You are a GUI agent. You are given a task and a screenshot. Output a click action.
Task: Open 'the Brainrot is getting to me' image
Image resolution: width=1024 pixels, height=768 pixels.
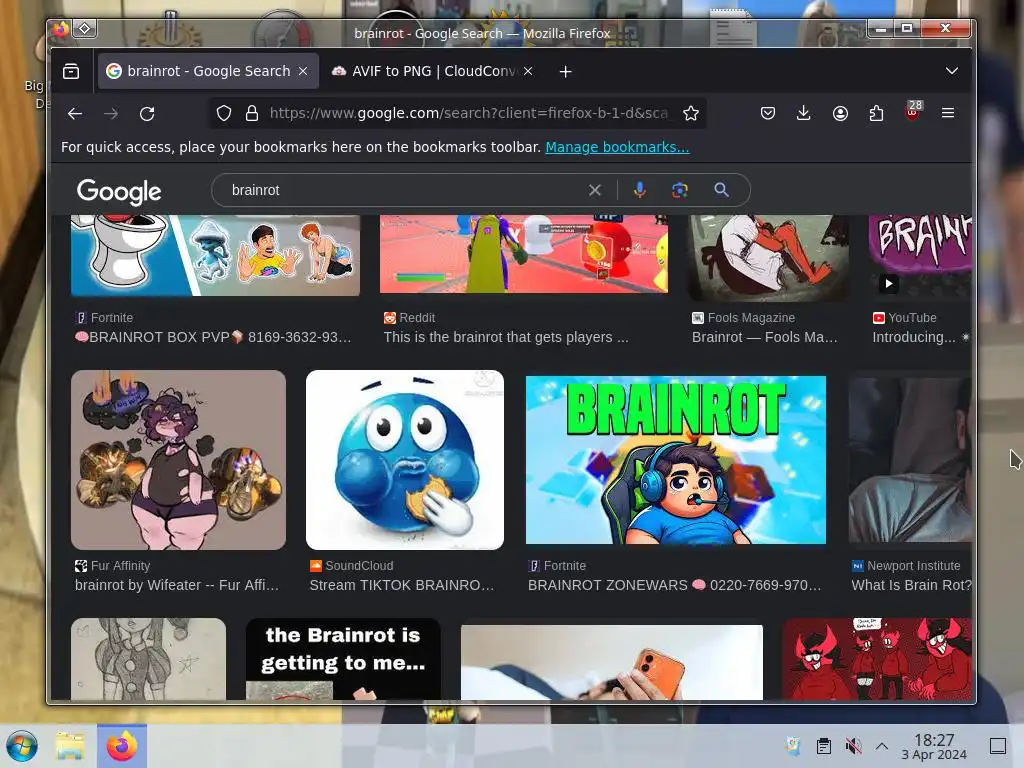(343, 659)
